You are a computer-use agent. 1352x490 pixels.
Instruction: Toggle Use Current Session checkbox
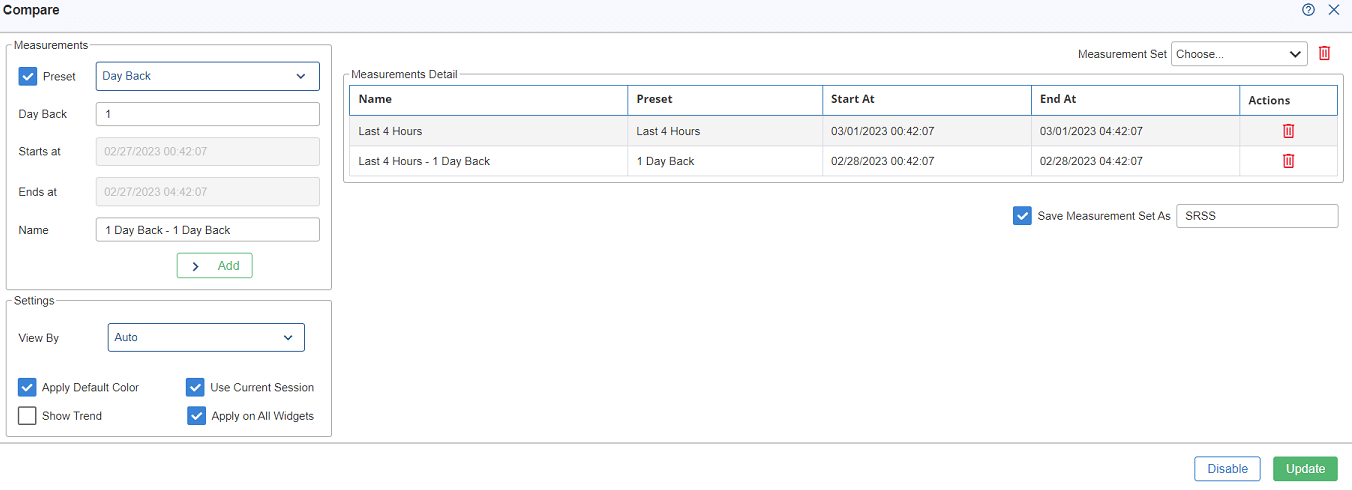coord(196,387)
